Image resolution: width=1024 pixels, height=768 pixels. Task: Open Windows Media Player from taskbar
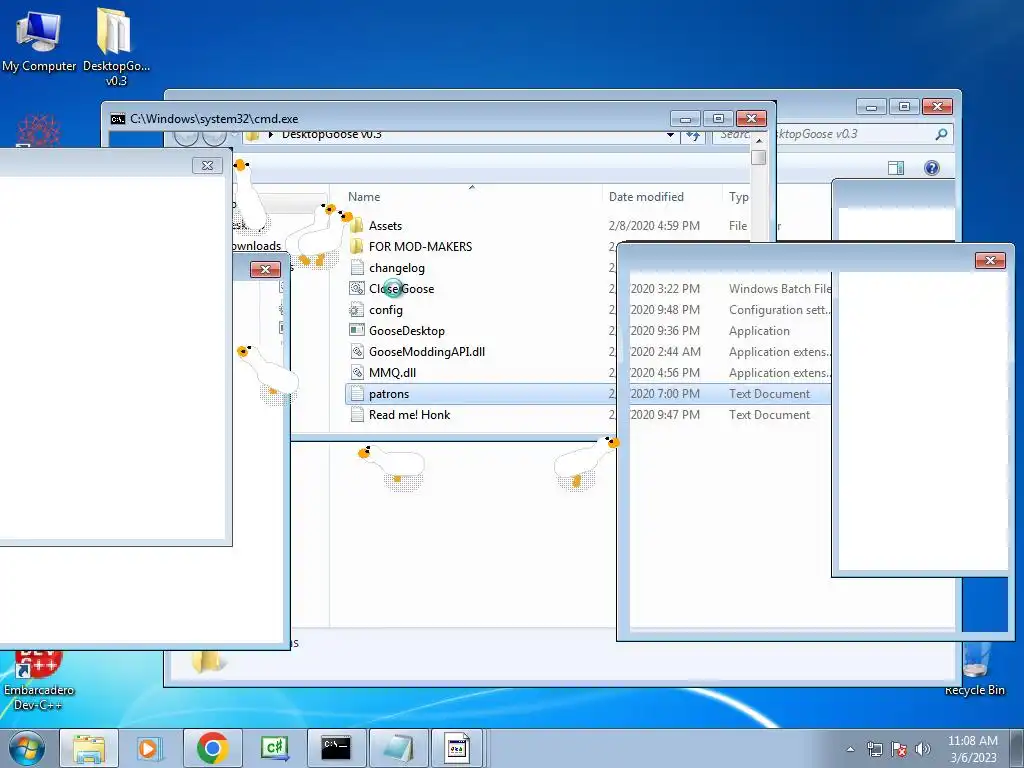tap(150, 748)
